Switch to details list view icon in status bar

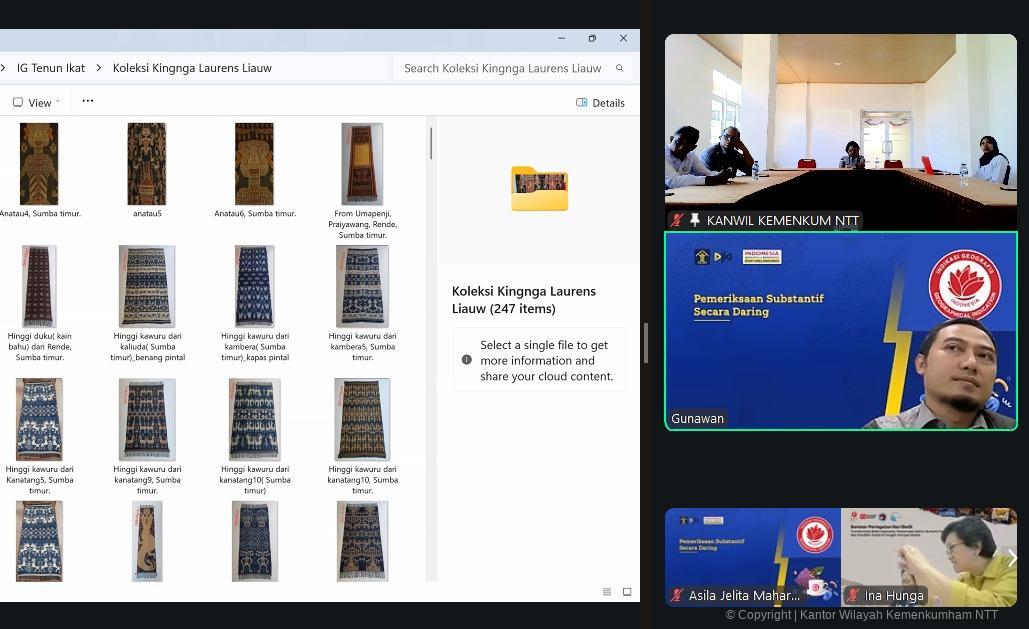click(607, 592)
